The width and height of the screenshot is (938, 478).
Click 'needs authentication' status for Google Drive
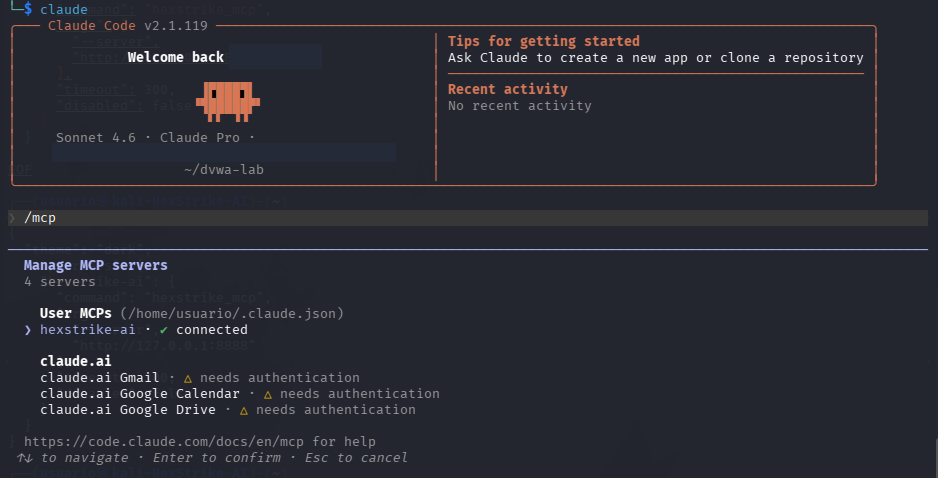(x=336, y=410)
